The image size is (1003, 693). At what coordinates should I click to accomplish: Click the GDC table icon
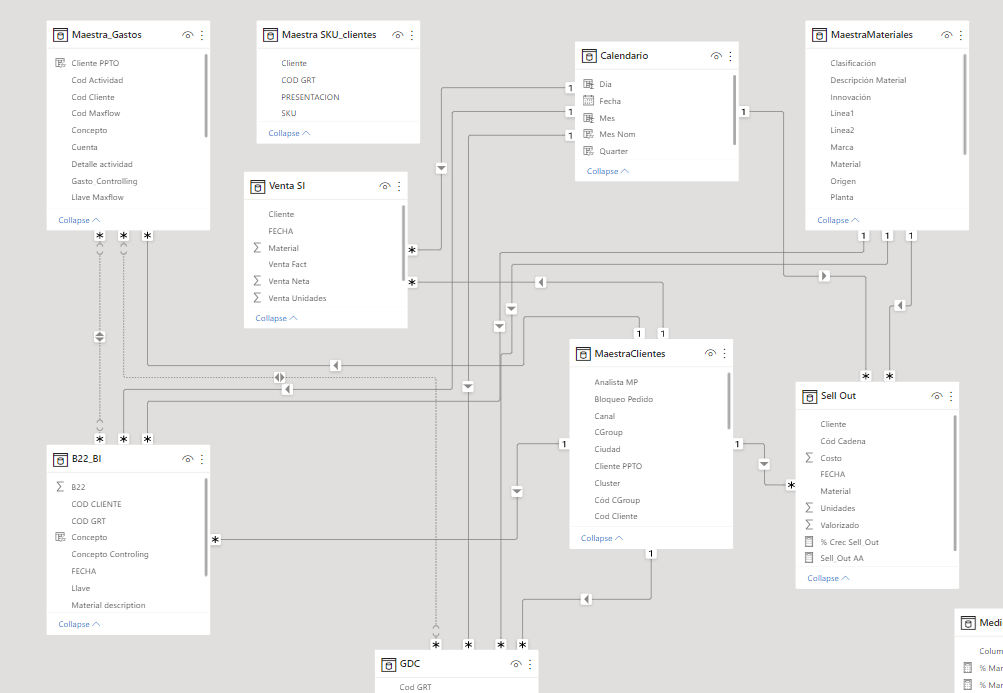click(x=388, y=665)
